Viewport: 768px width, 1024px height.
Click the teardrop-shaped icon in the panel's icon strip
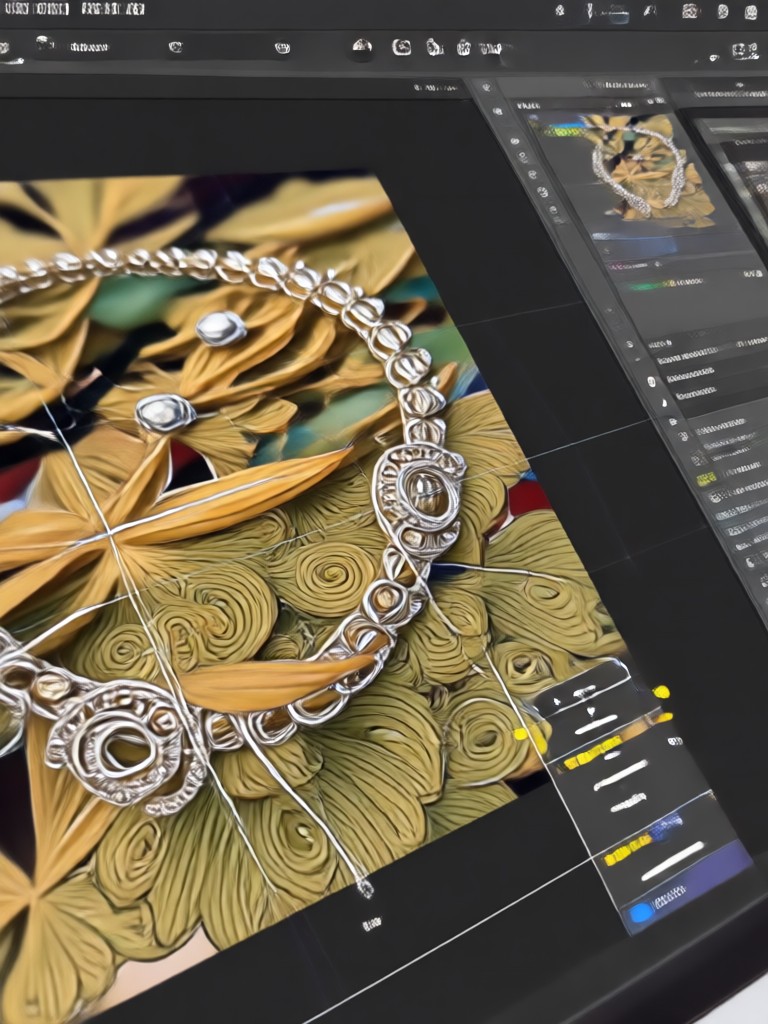[x=664, y=403]
